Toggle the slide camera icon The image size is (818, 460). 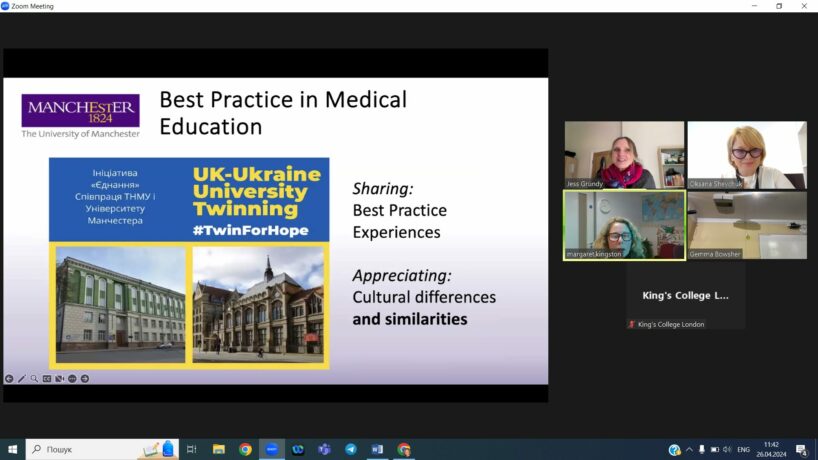click(60, 379)
